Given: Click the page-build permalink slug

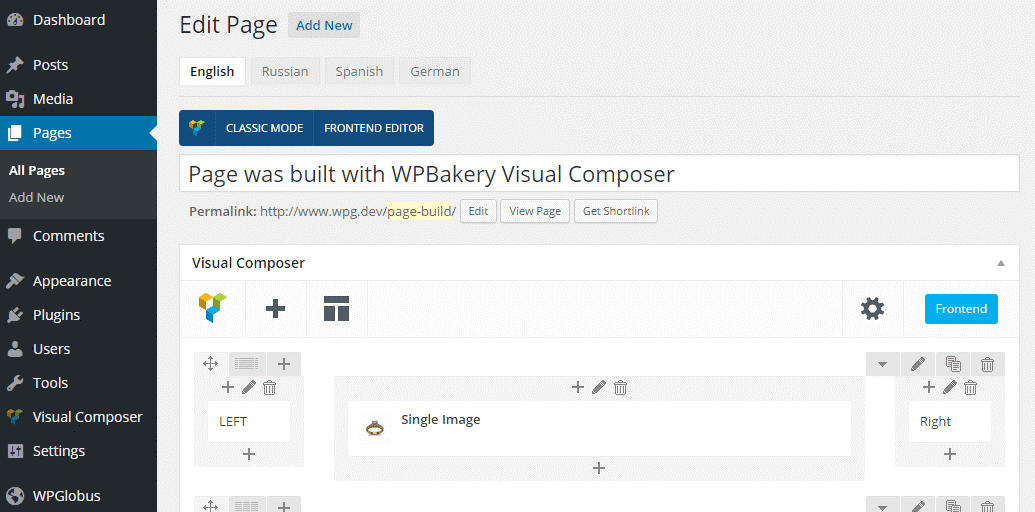Looking at the screenshot, I should pos(420,211).
